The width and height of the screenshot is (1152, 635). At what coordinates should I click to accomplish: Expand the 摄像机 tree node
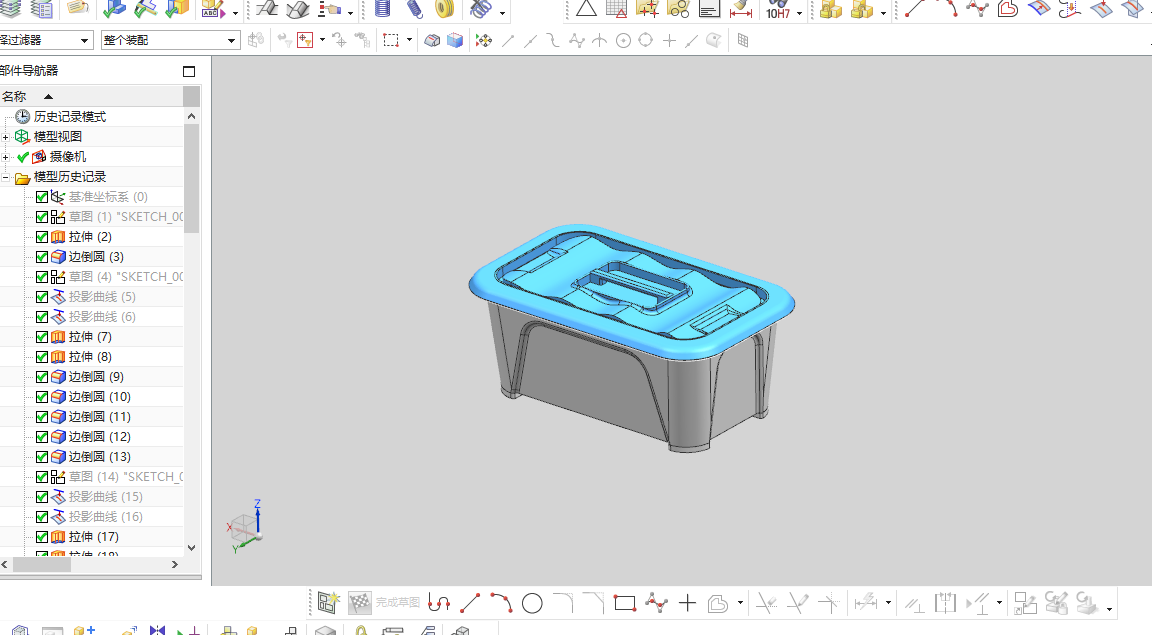pyautogui.click(x=6, y=157)
